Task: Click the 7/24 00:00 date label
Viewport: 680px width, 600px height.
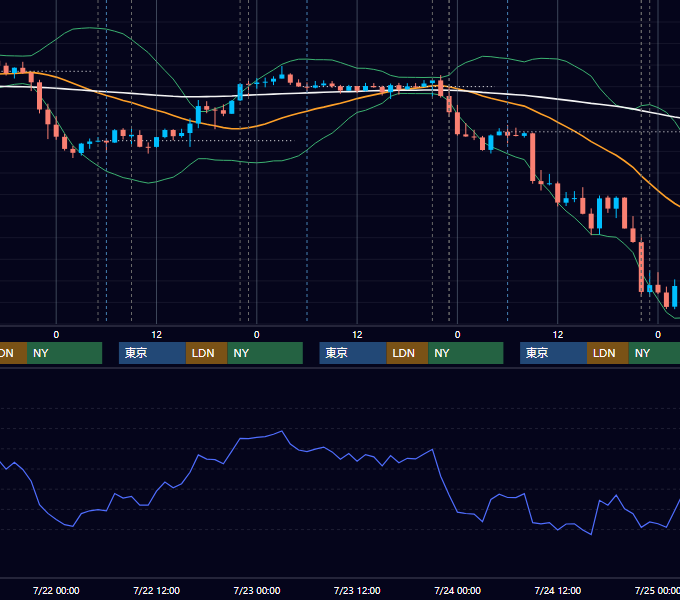Action: click(458, 590)
